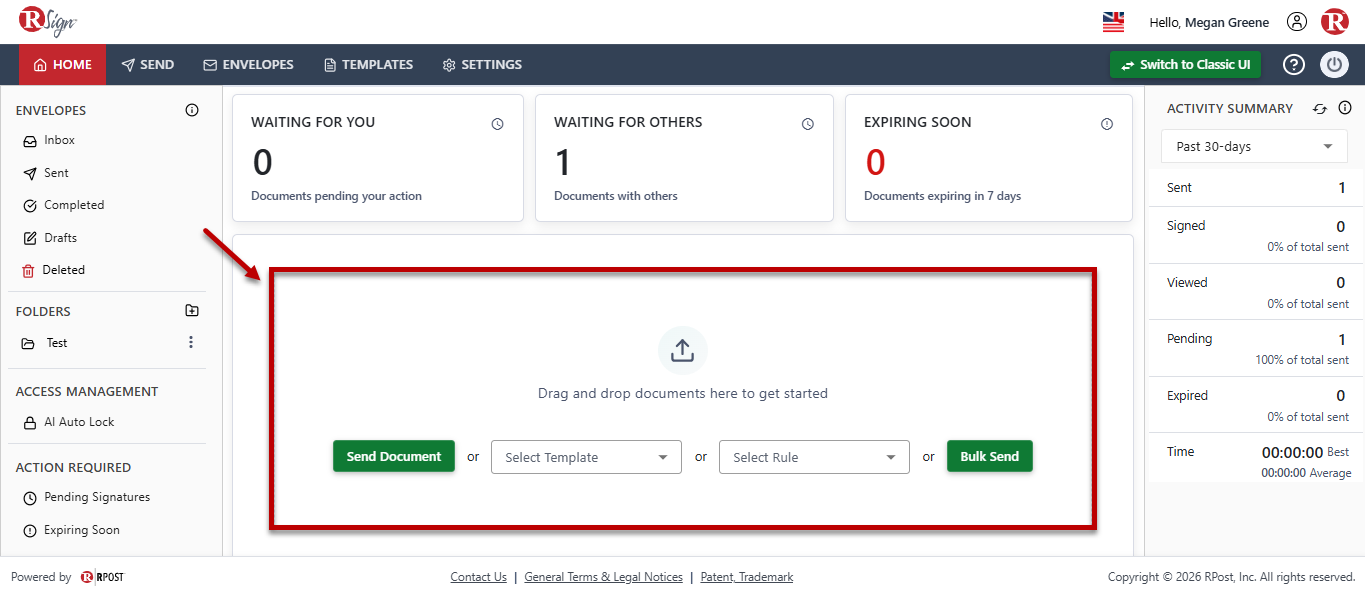The height and width of the screenshot is (595, 1365).
Task: Click the Expired row in Activity Summary
Action: point(1256,405)
